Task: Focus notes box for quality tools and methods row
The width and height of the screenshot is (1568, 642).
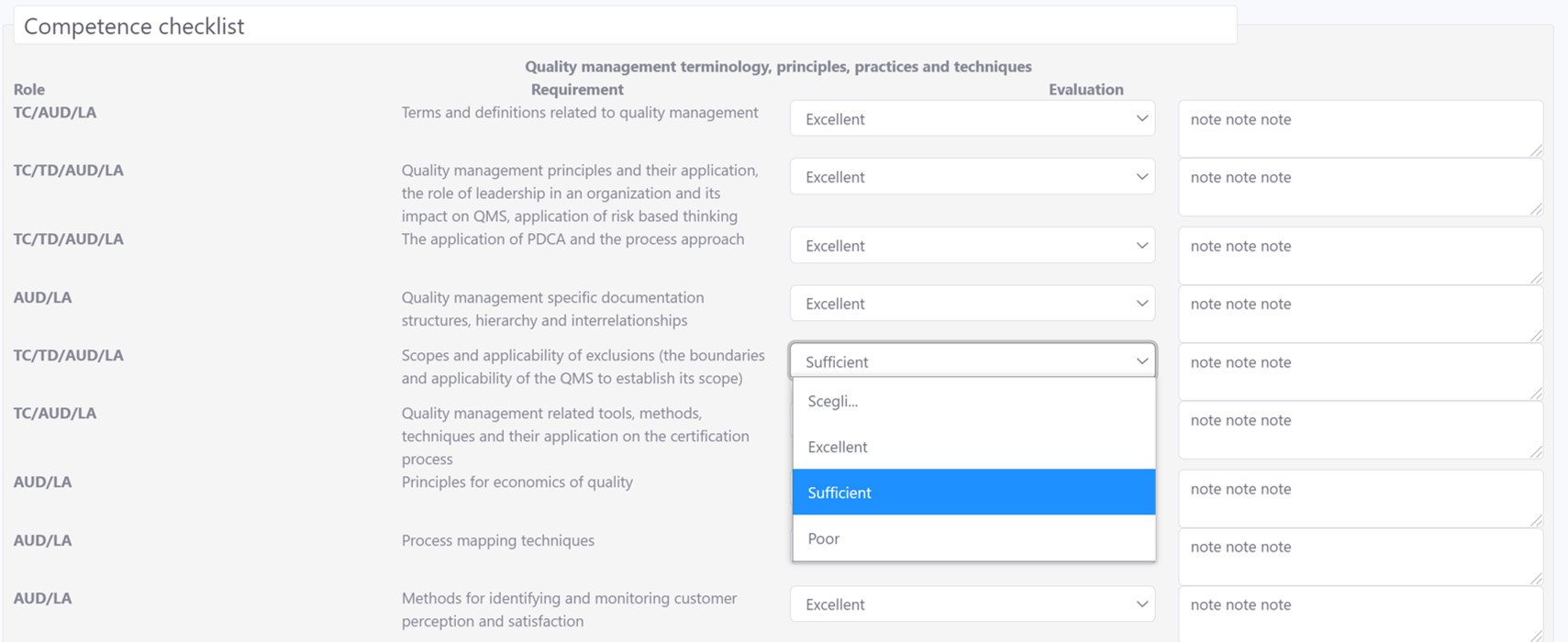Action: coord(1359,429)
